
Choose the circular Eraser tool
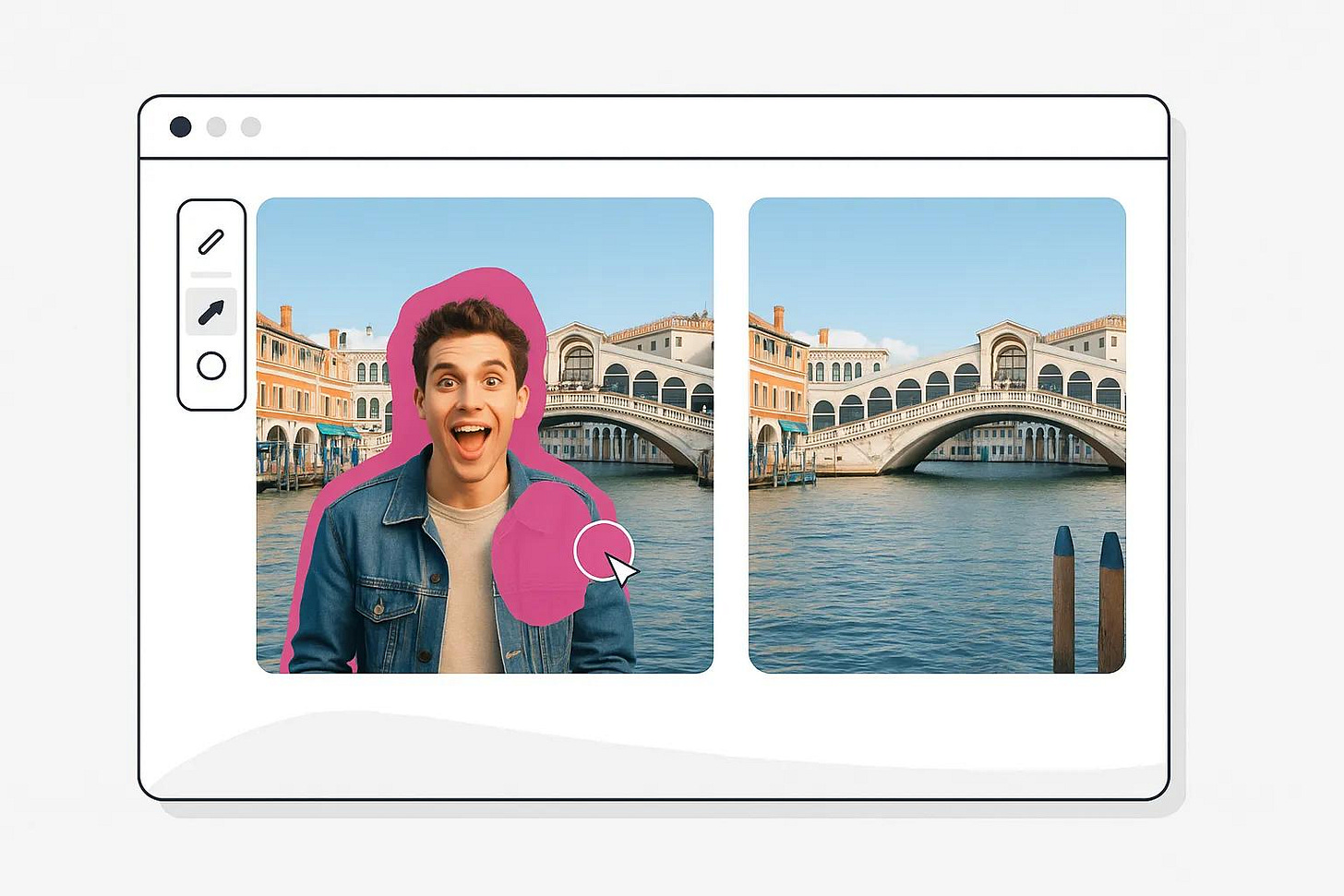click(x=211, y=365)
